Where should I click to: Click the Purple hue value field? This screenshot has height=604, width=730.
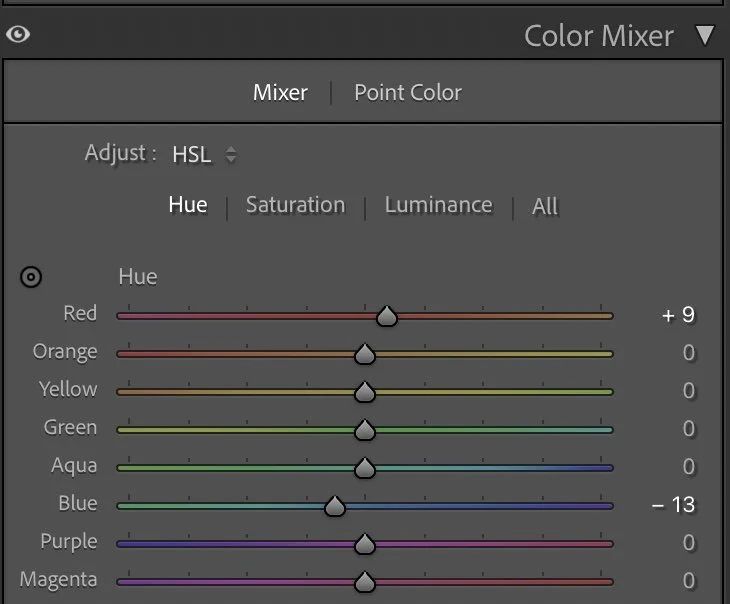click(689, 543)
